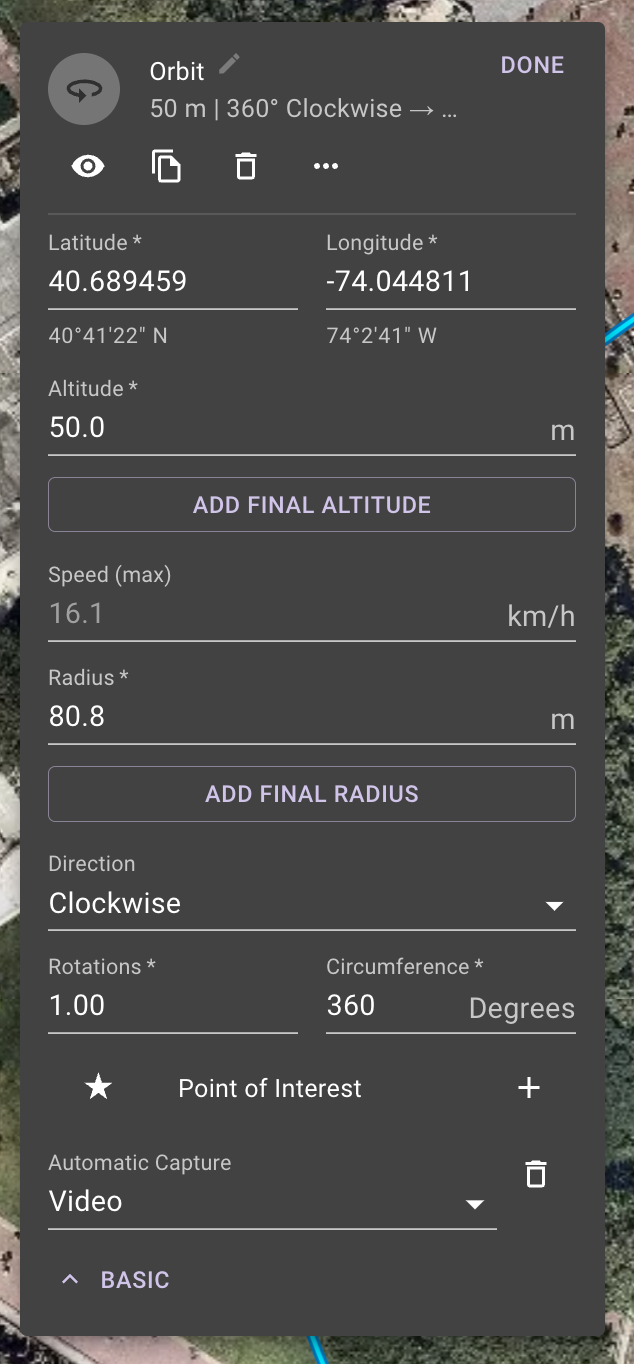The width and height of the screenshot is (634, 1364).
Task: Add a Point of Interest with plus icon
Action: point(529,1088)
